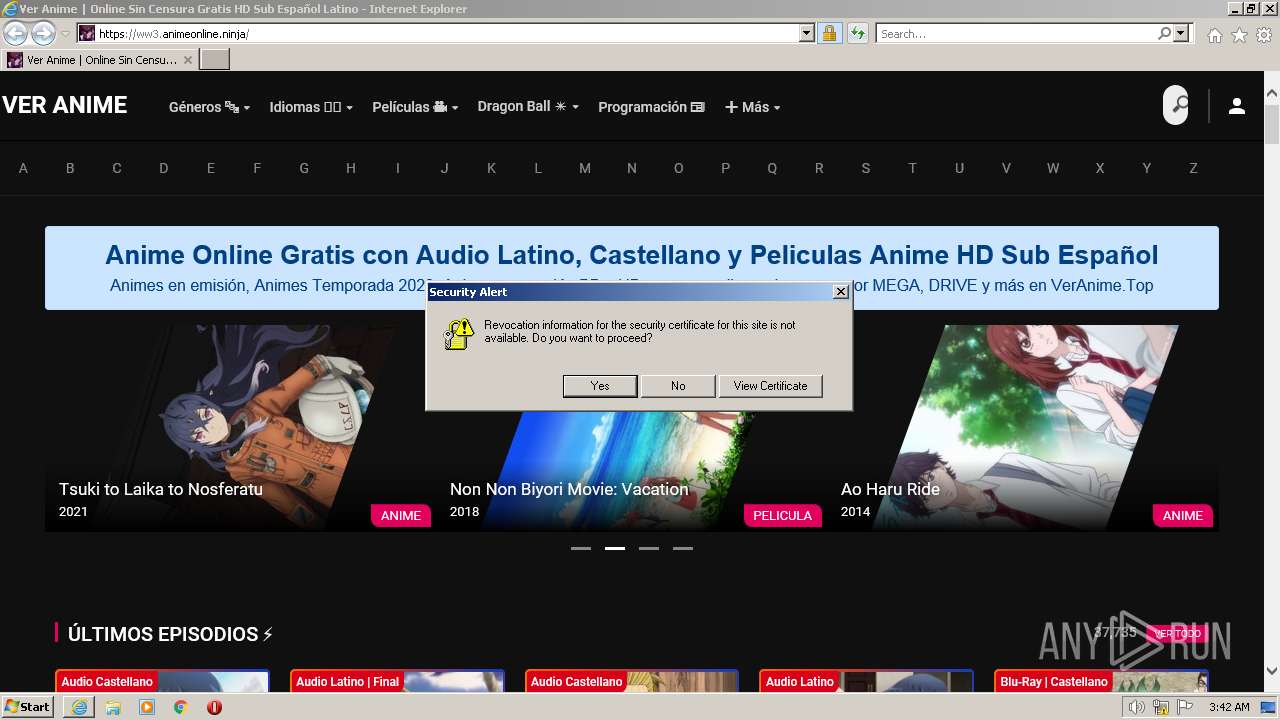Viewport: 1280px width, 720px height.
Task: Open IE Home icon
Action: click(1214, 35)
